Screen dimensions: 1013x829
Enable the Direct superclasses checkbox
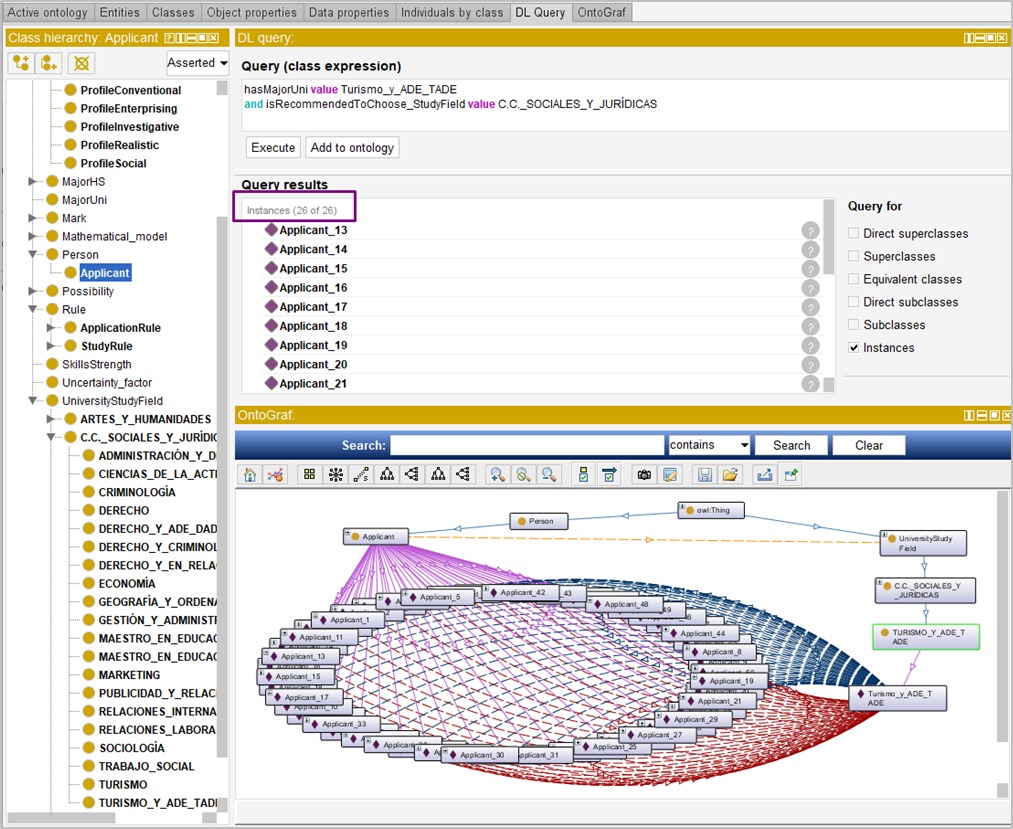coord(853,233)
